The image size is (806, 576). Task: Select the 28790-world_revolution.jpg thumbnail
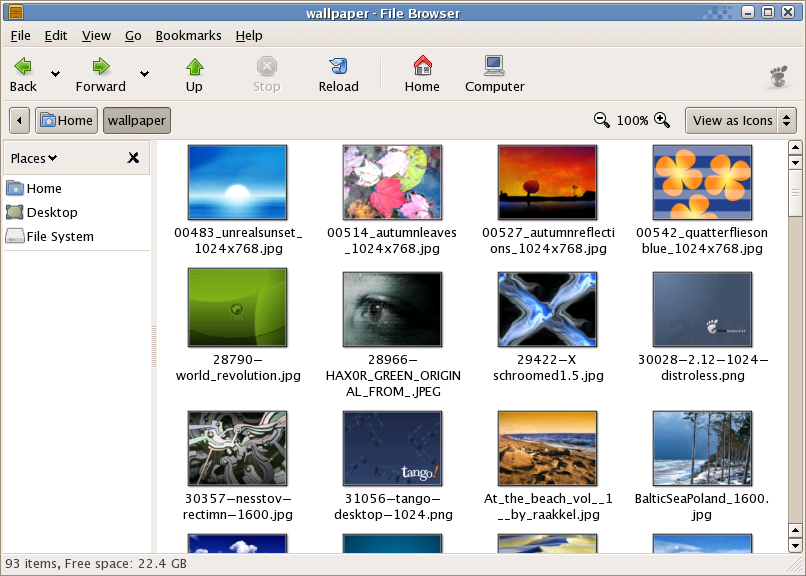pos(237,307)
